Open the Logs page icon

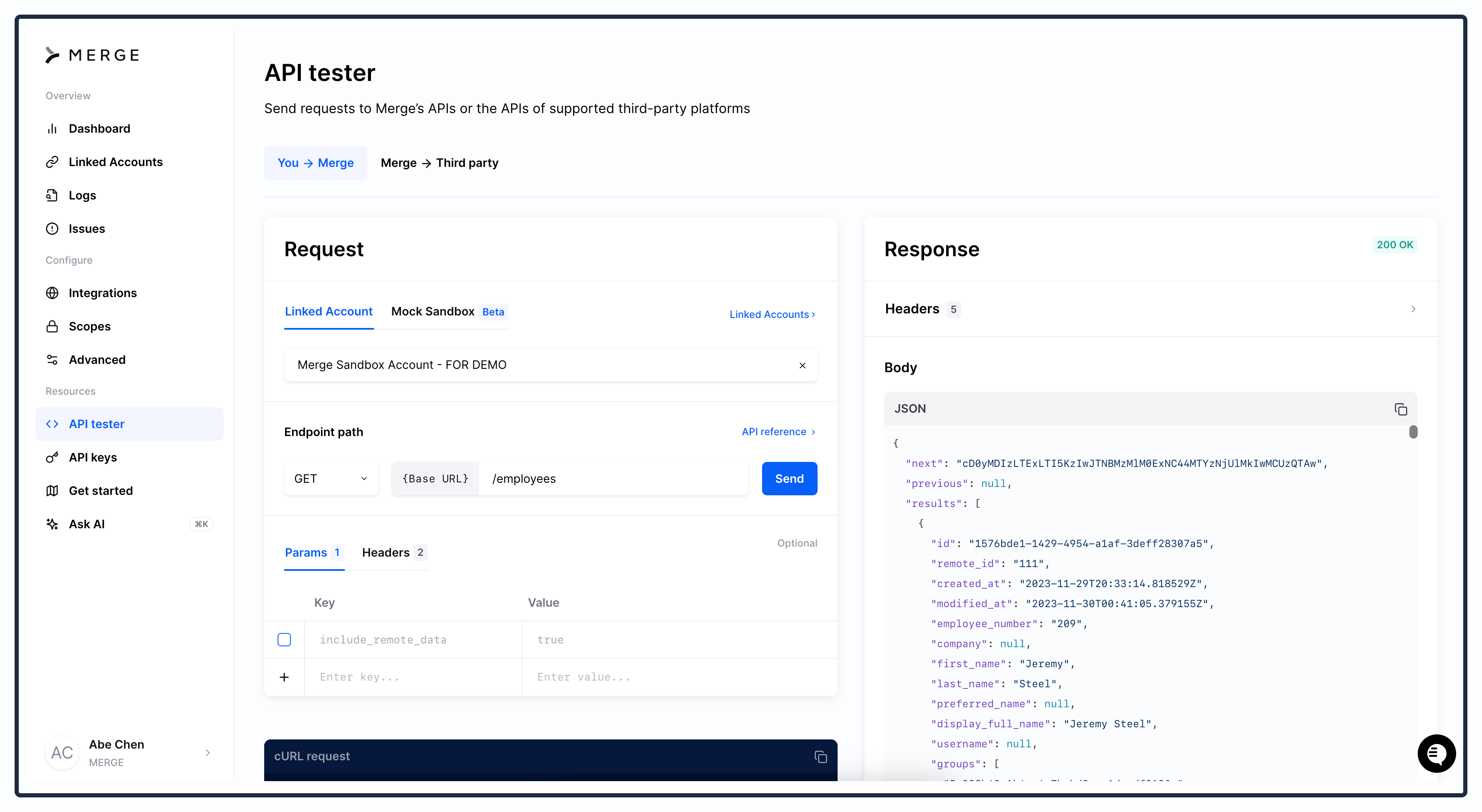point(52,196)
